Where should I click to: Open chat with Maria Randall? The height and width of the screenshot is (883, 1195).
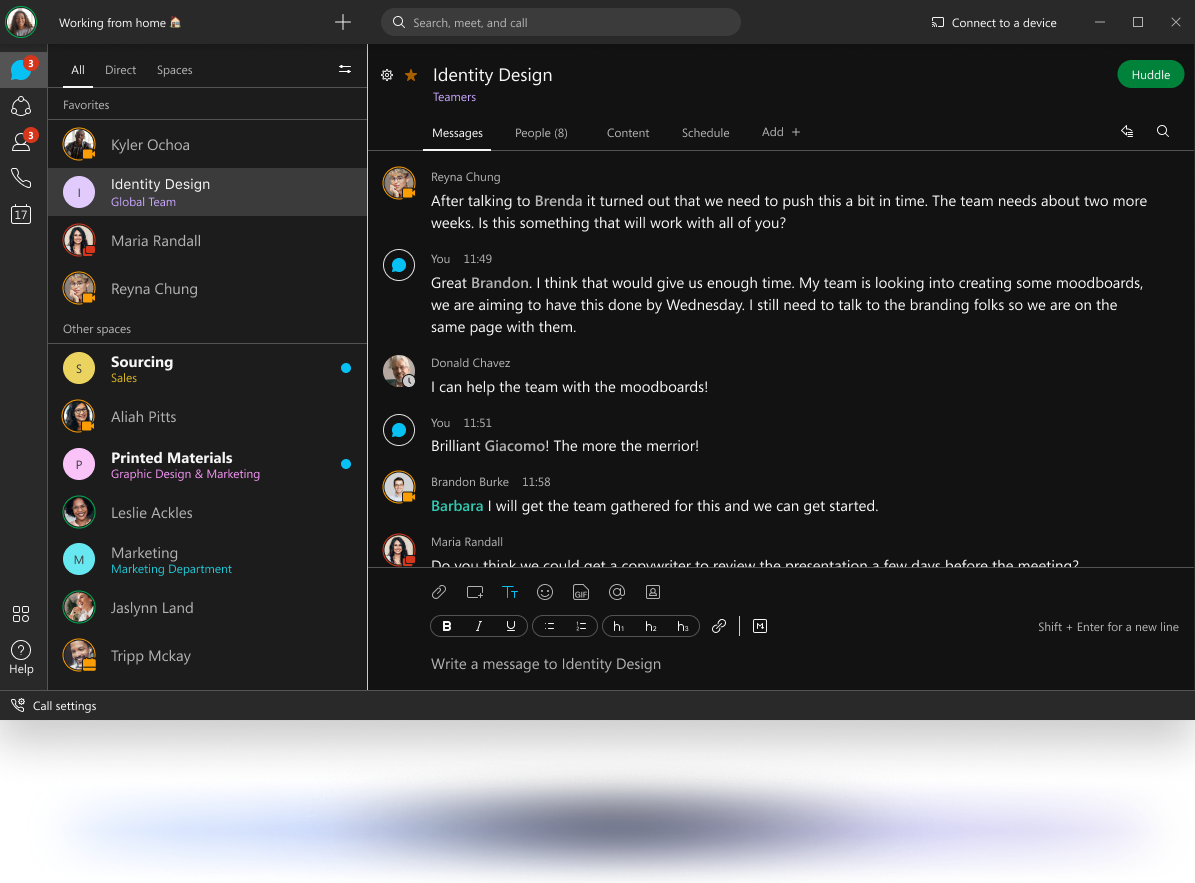207,240
